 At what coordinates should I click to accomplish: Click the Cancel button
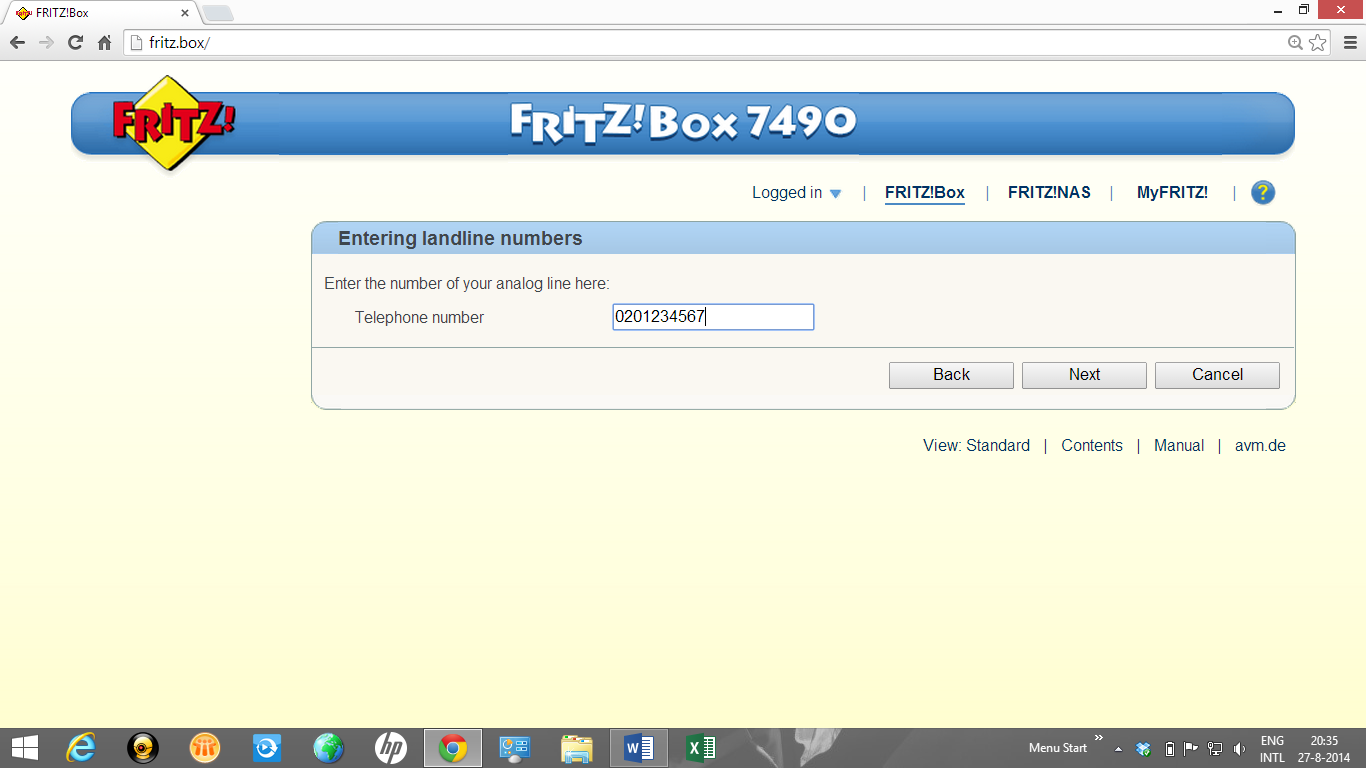1217,375
